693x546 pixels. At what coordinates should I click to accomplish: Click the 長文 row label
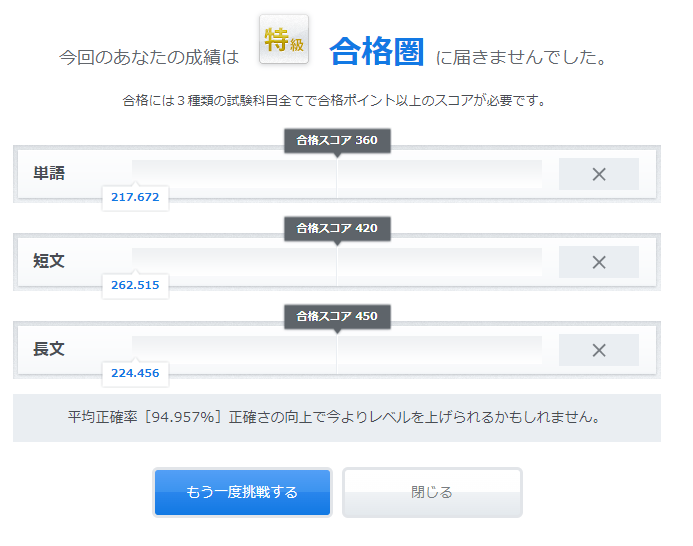pos(49,349)
